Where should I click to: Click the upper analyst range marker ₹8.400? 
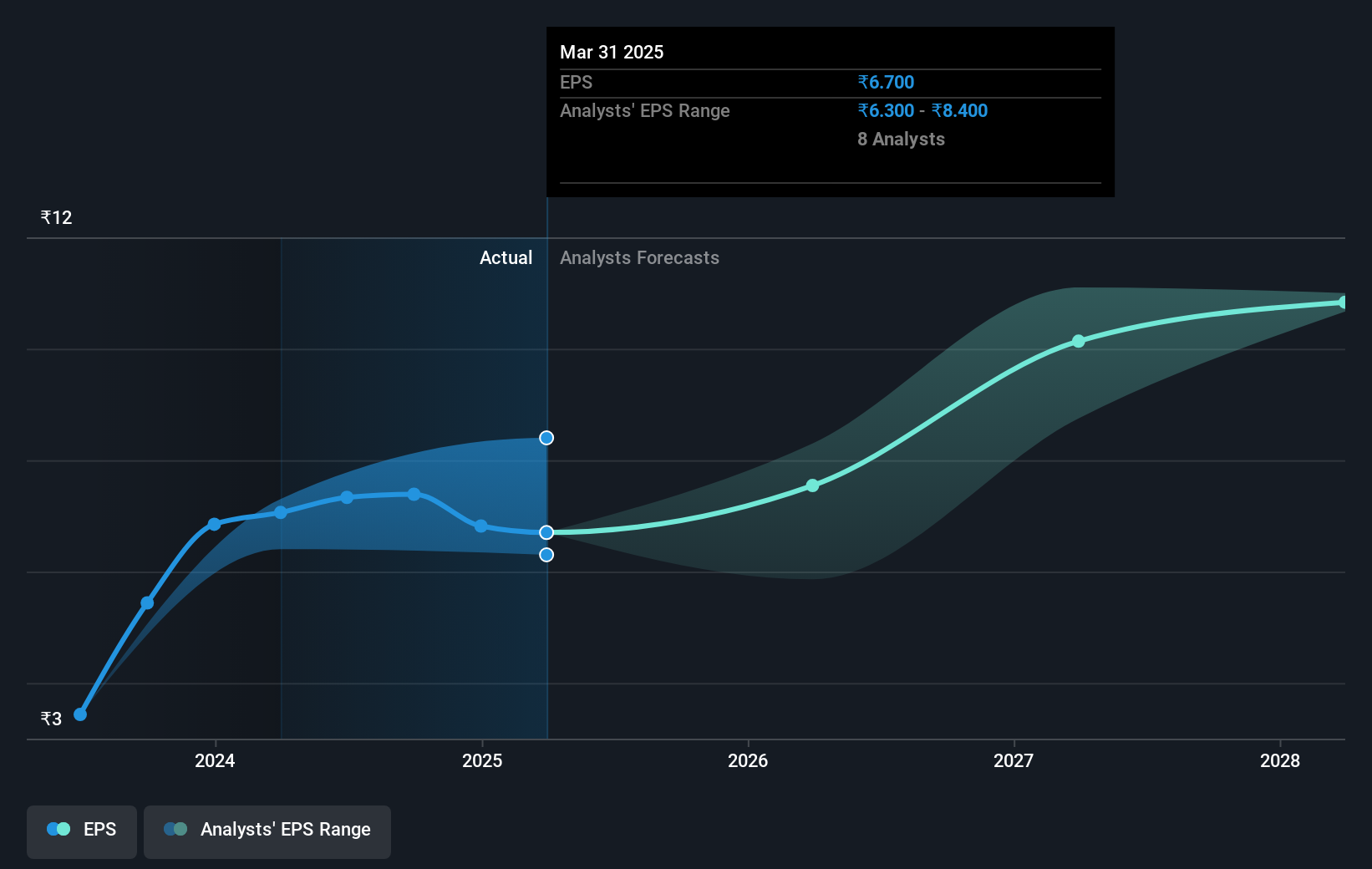546,438
